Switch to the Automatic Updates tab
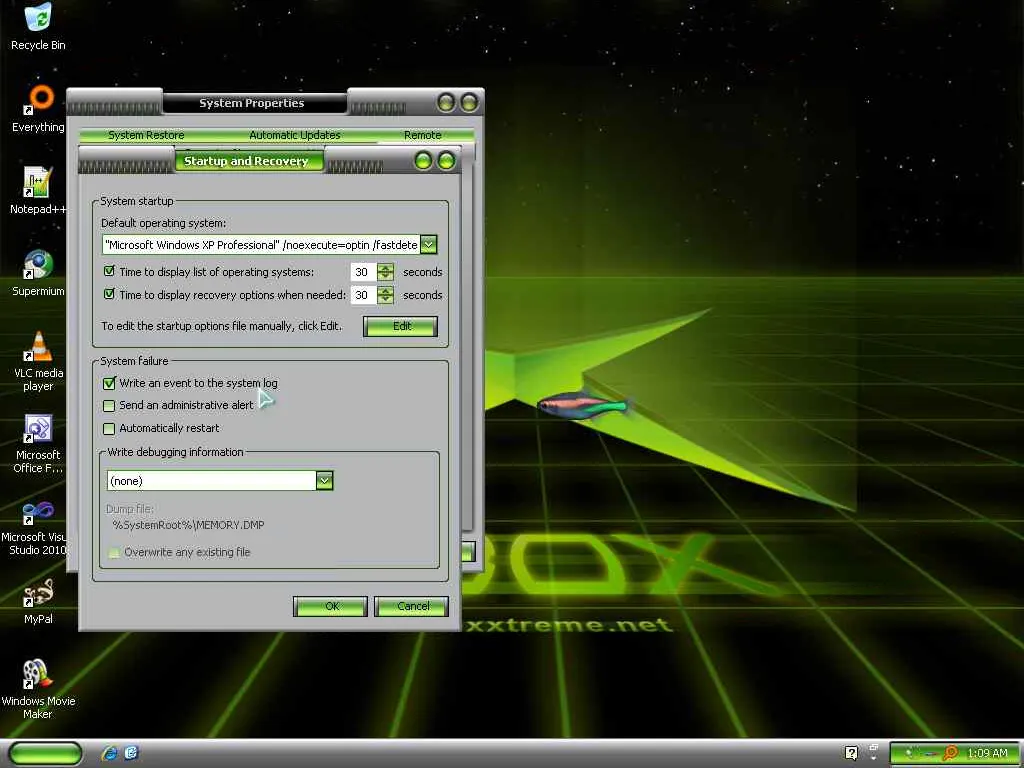 pos(295,135)
